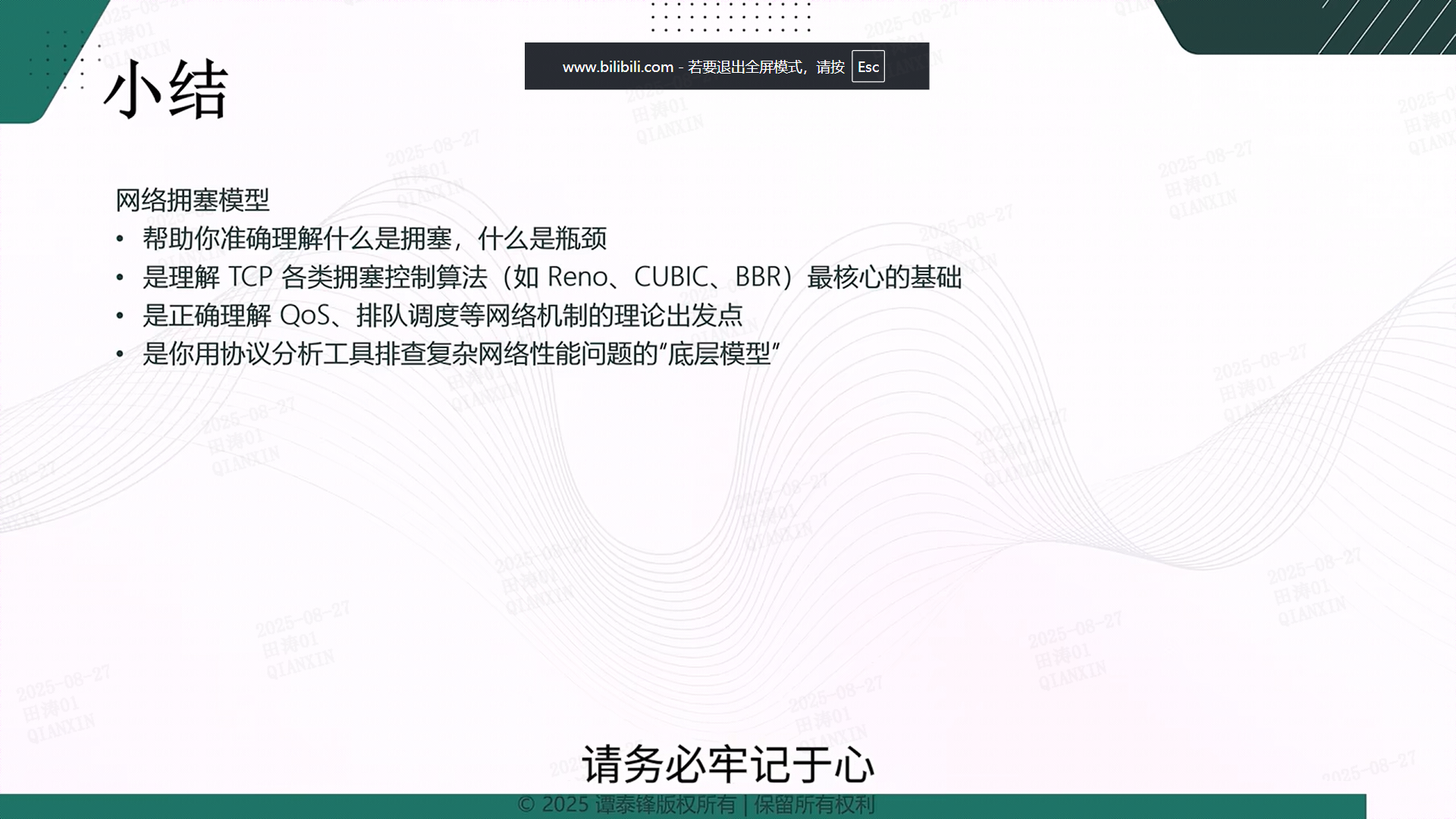1456x819 pixels.
Task: Click the quoted phrase 底层模型
Action: coord(719,353)
